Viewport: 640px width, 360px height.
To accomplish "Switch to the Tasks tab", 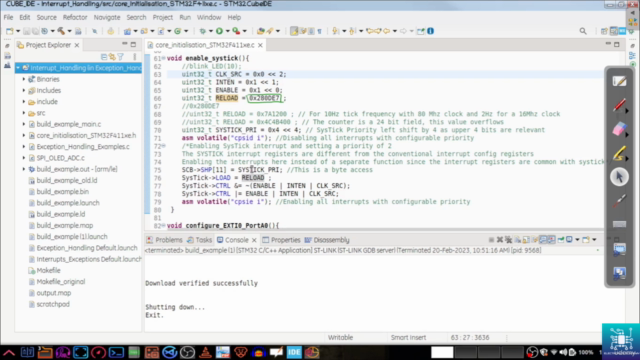I will coord(199,240).
